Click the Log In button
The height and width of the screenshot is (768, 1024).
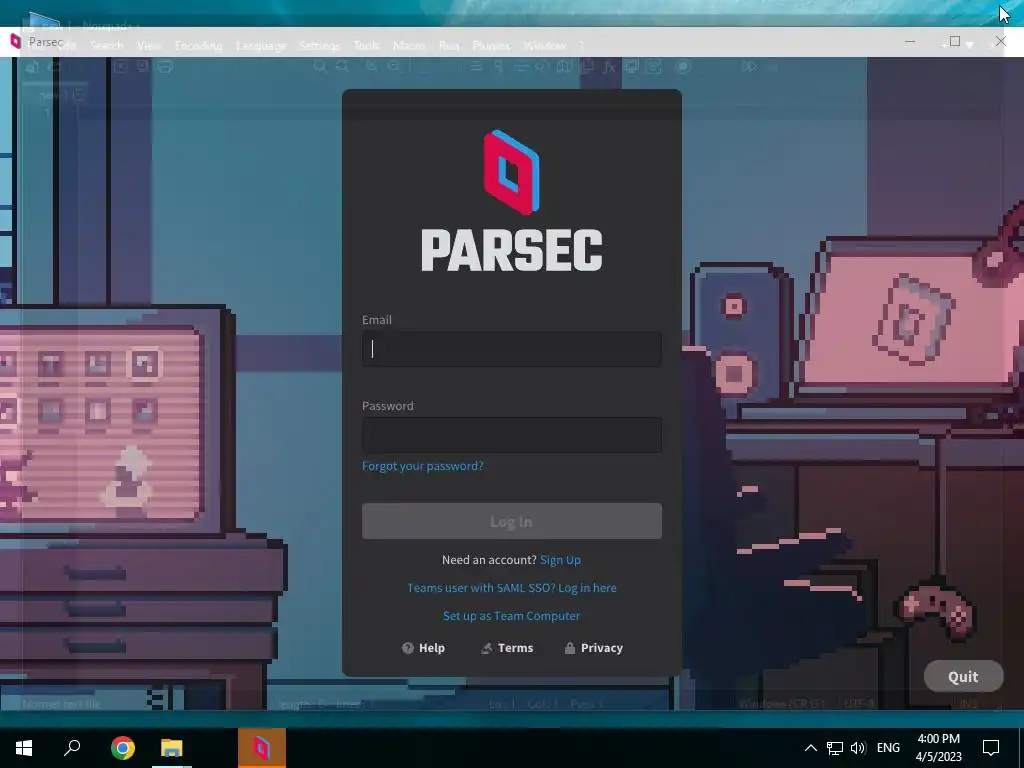[511, 521]
